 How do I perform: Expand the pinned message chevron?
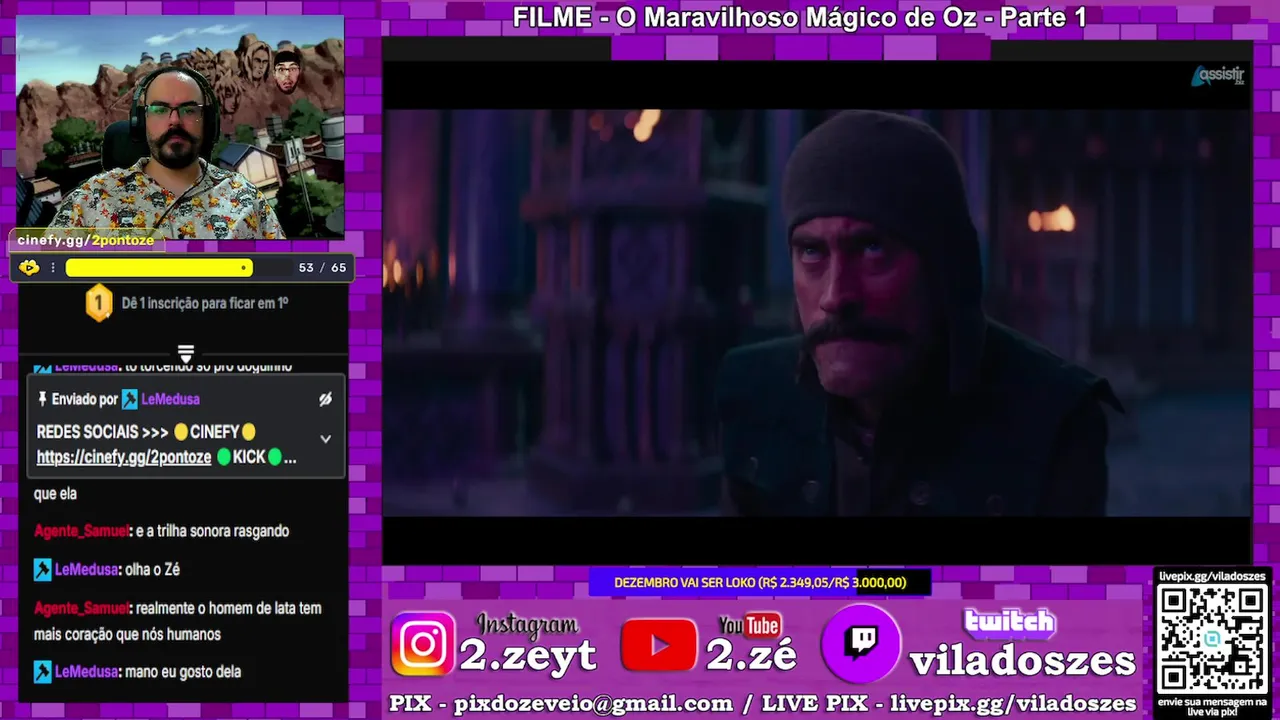(325, 438)
